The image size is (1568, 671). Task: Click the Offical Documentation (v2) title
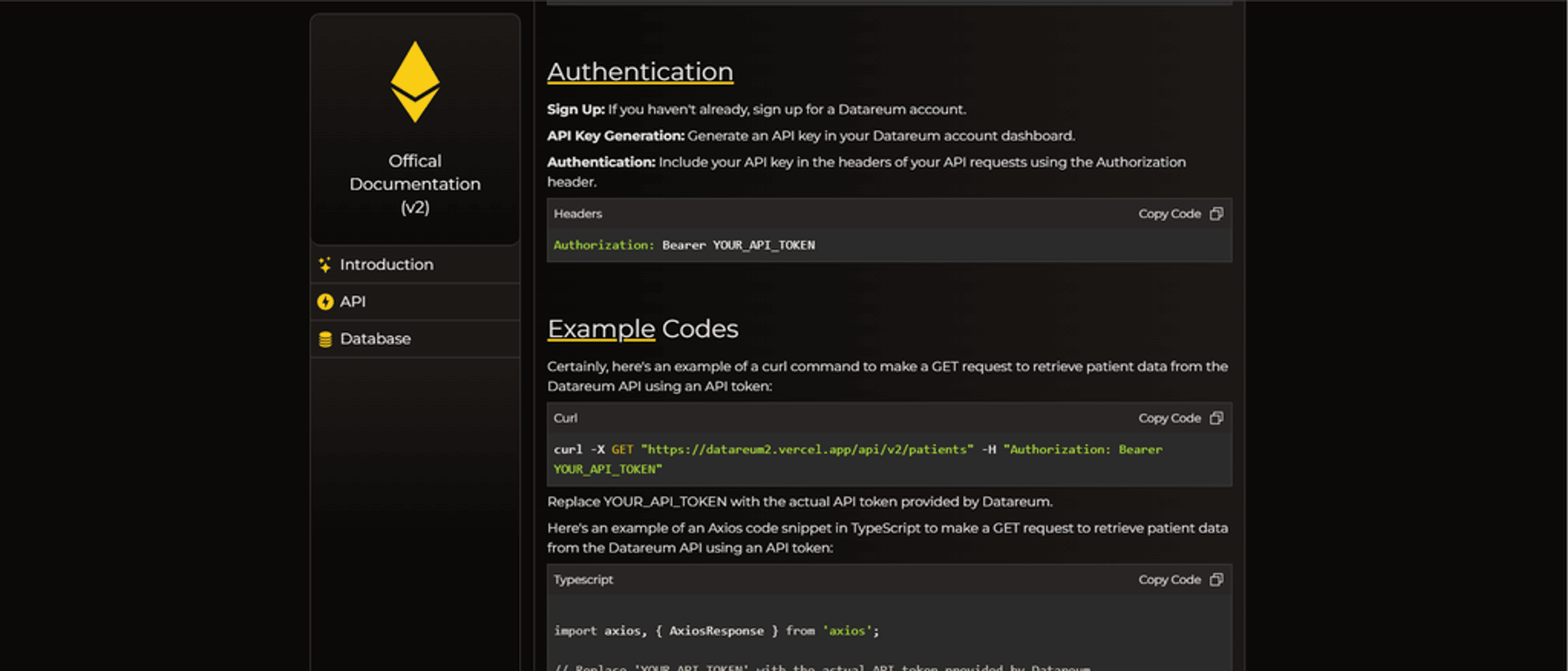click(x=414, y=184)
